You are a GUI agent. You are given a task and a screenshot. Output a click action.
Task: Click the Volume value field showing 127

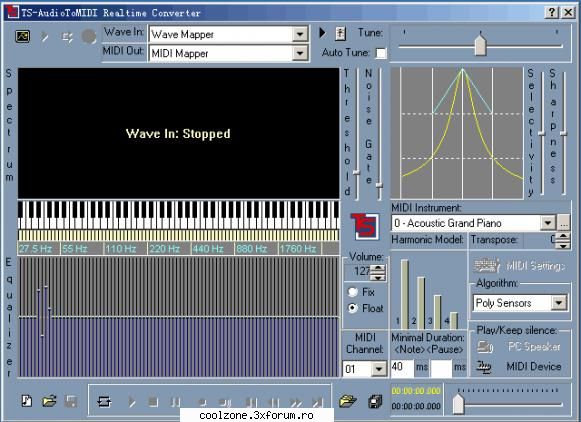(358, 271)
